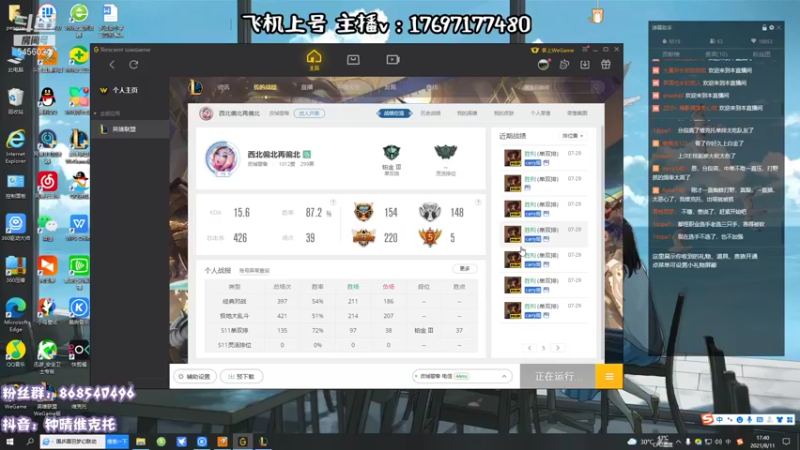Open the Internet Explorer desktop icon
This screenshot has width=800, height=450.
pos(15,146)
